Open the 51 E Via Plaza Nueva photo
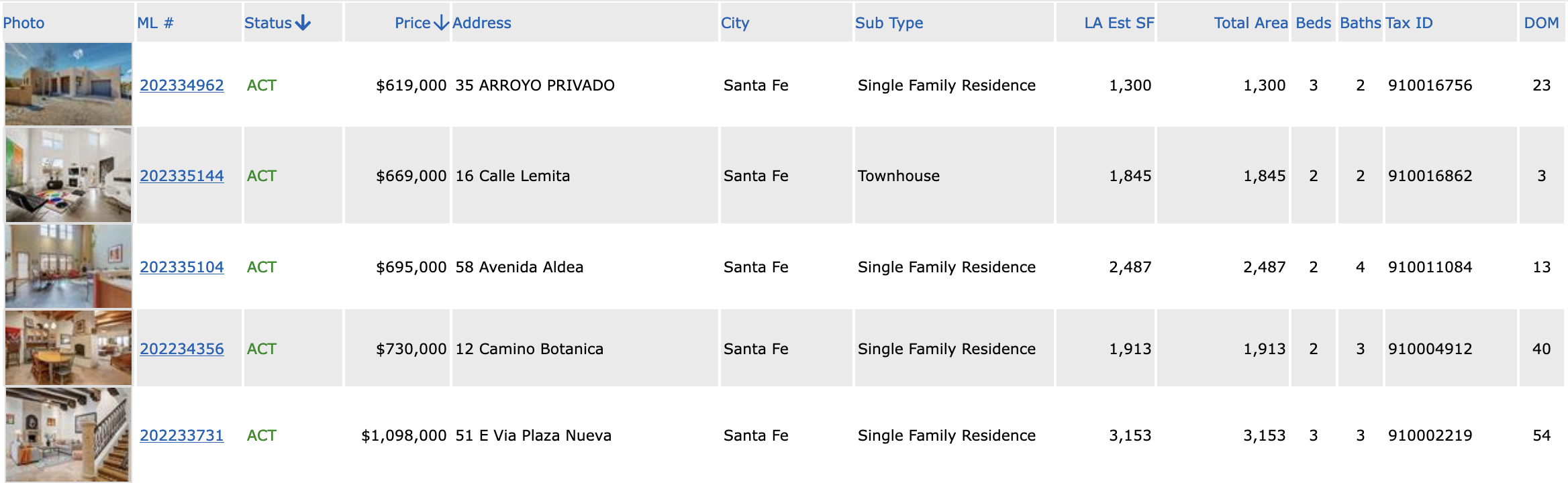Image resolution: width=1568 pixels, height=491 pixels. (x=68, y=435)
